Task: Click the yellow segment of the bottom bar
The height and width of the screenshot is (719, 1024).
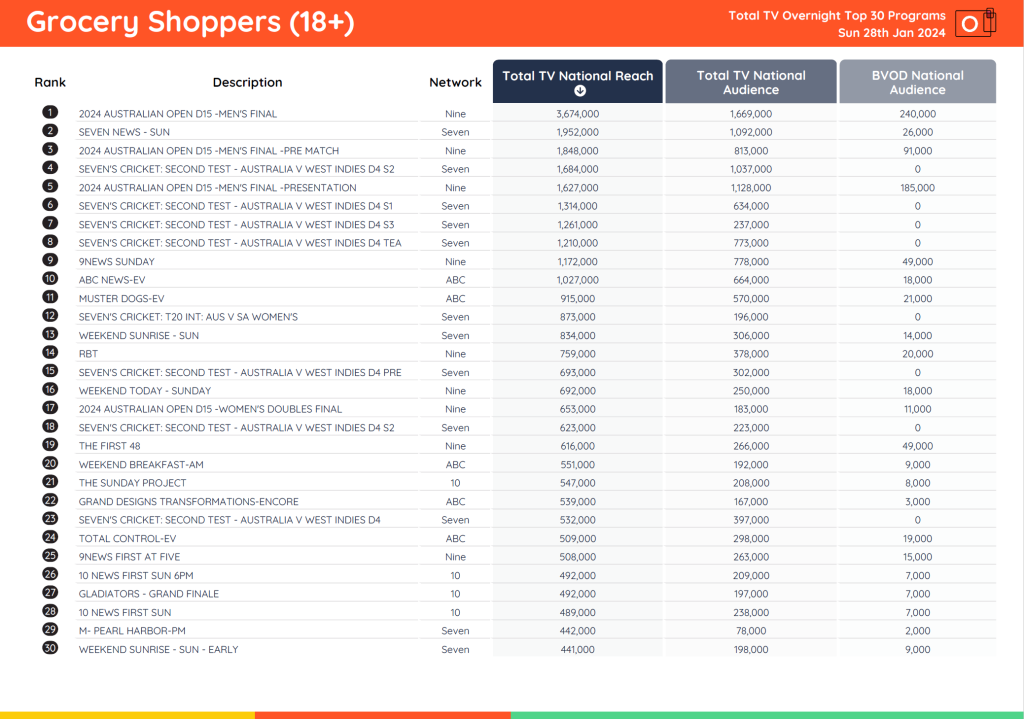Action: point(127,715)
